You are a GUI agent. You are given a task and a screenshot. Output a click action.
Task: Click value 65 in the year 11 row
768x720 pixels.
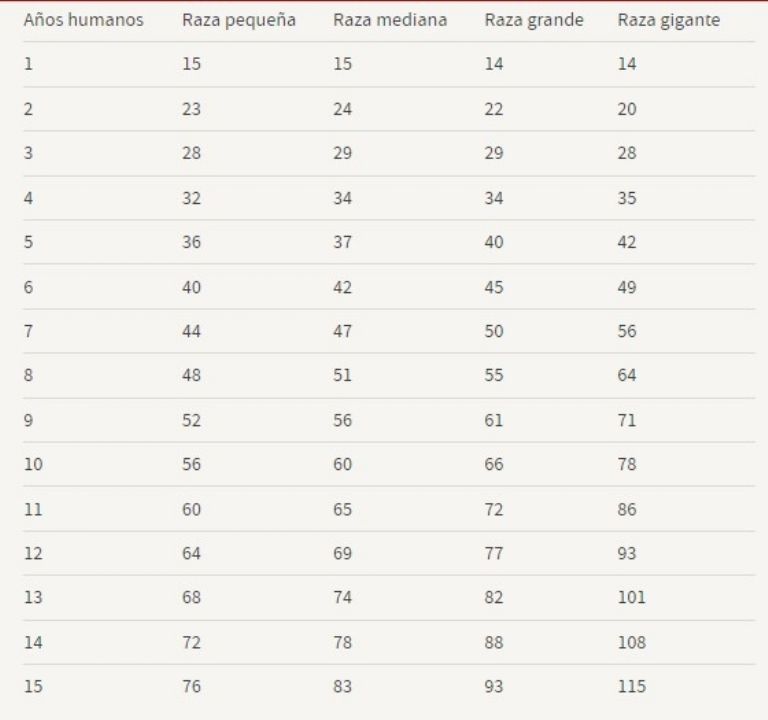coord(342,509)
